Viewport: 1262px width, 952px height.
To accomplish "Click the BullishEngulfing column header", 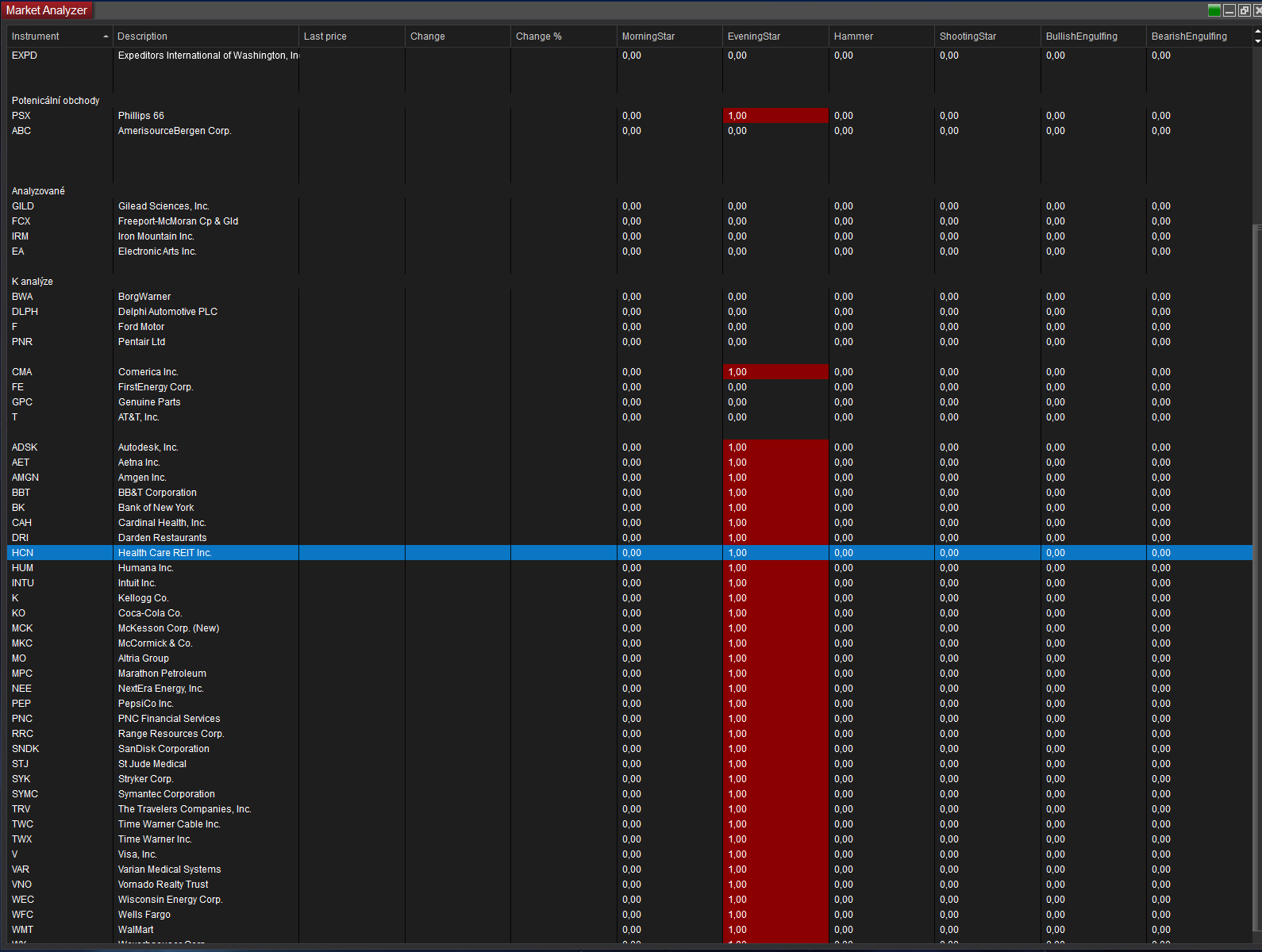I will pyautogui.click(x=1094, y=36).
